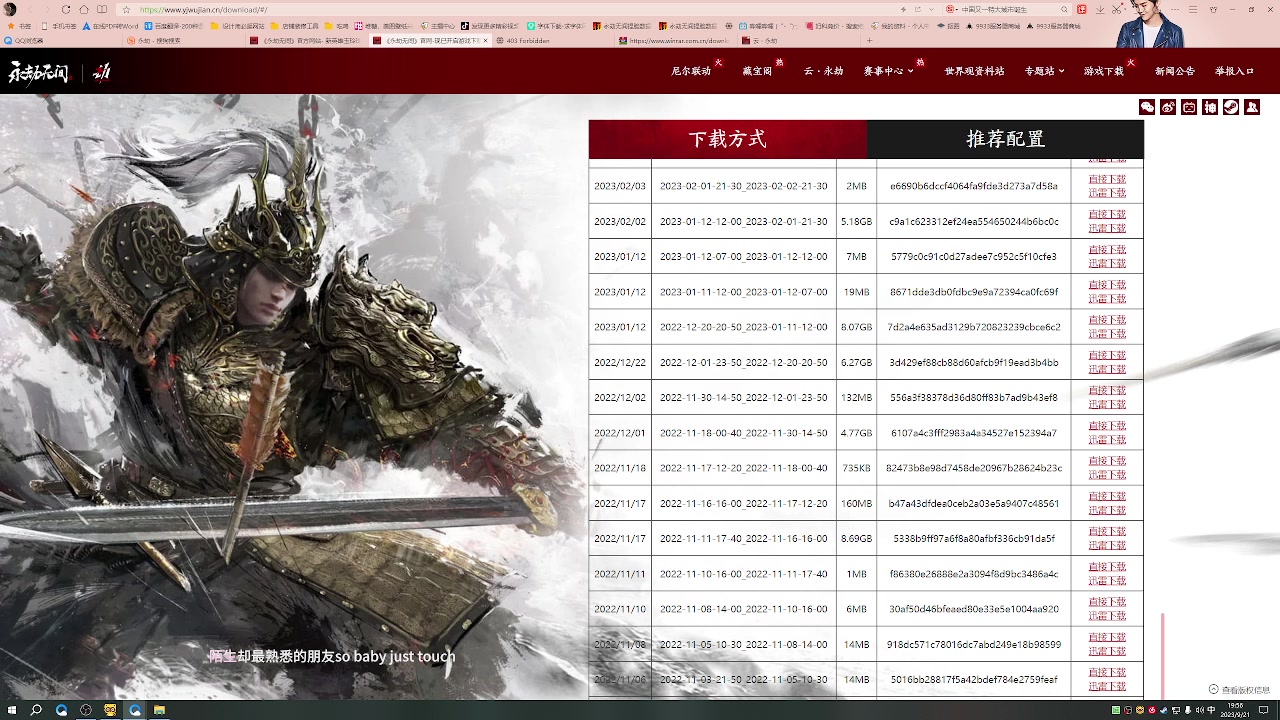1280x720 pixels.
Task: Select the 4.77GB size cell
Action: point(856,433)
